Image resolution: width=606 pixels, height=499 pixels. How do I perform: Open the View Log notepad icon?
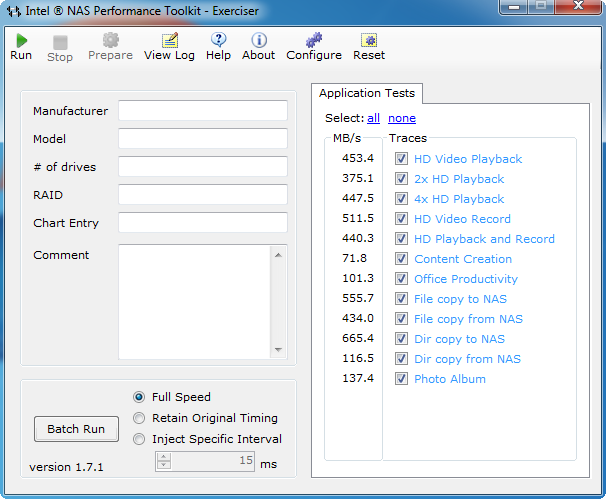(x=170, y=40)
